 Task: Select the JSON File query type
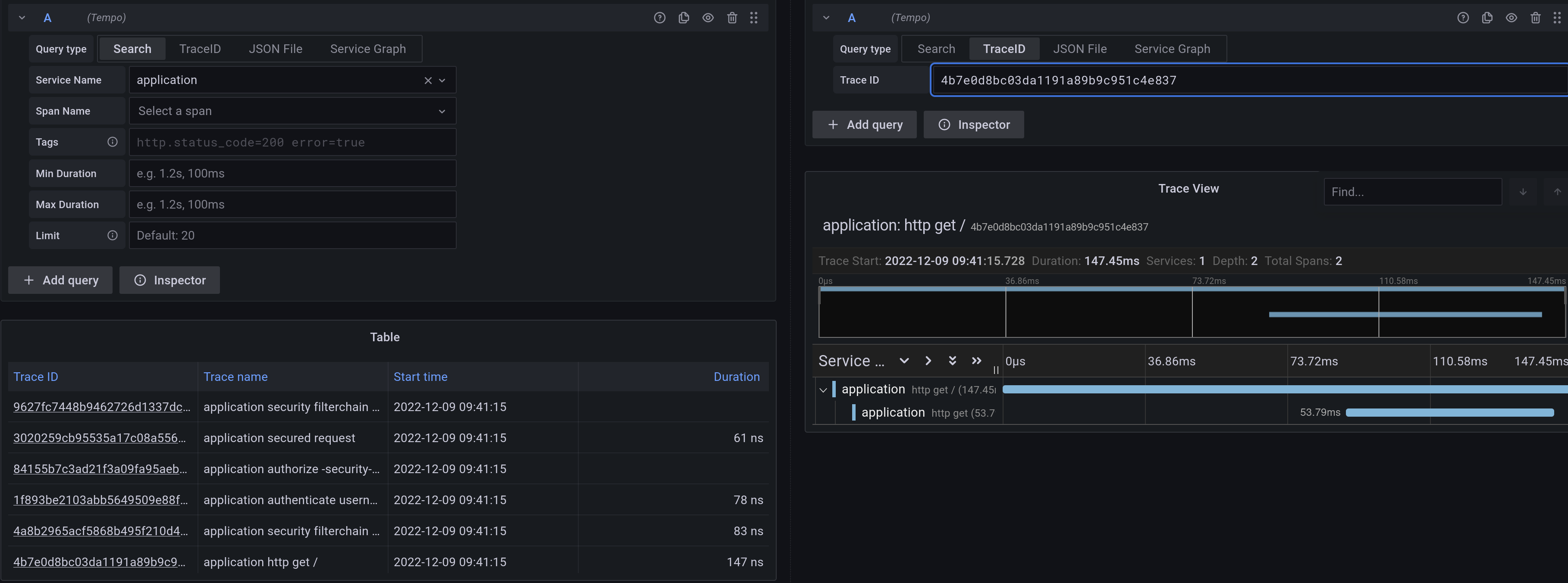pyautogui.click(x=275, y=49)
